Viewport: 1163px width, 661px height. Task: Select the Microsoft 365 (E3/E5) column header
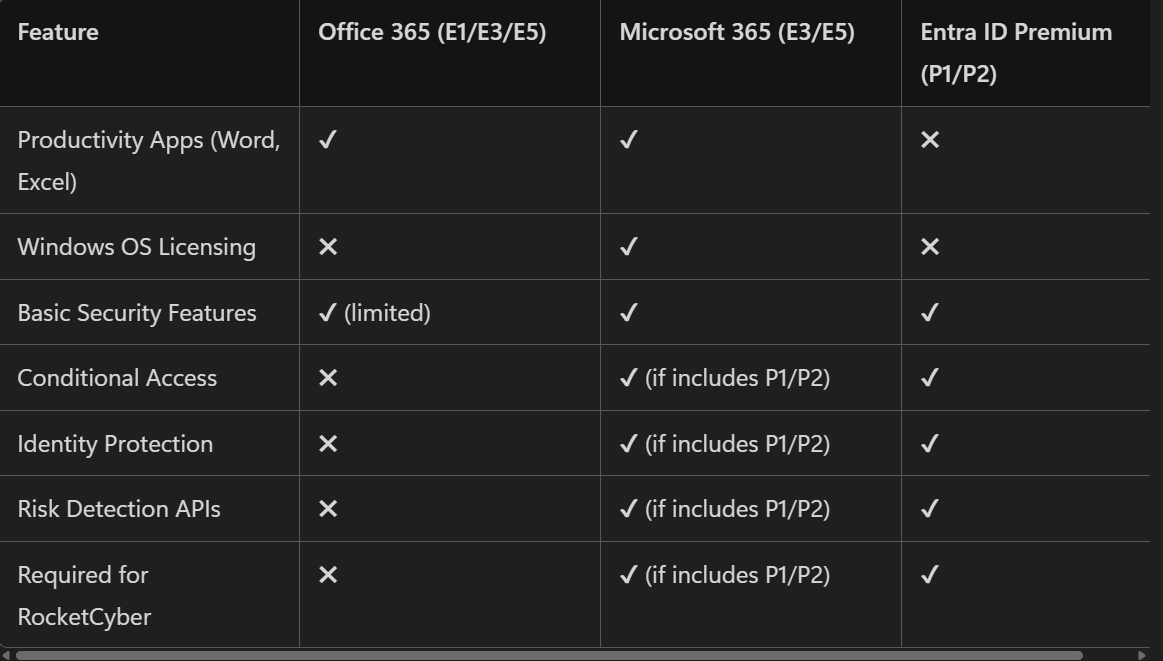(x=737, y=32)
